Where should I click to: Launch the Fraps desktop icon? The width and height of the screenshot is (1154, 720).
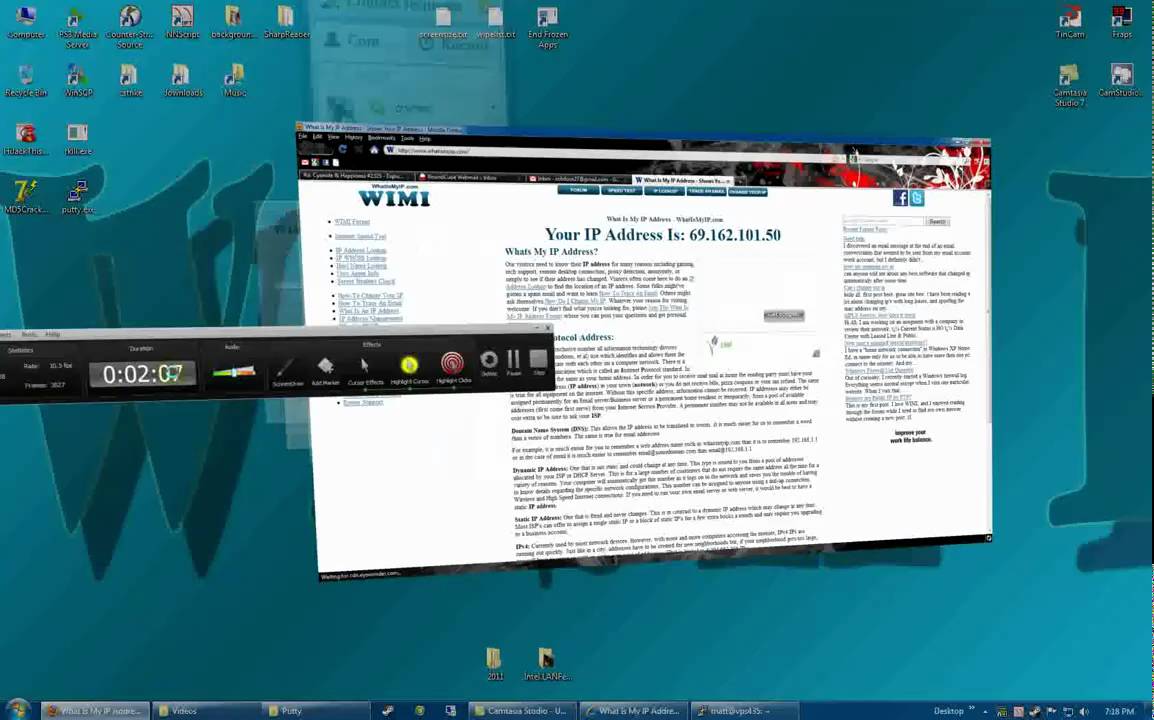pos(1122,21)
